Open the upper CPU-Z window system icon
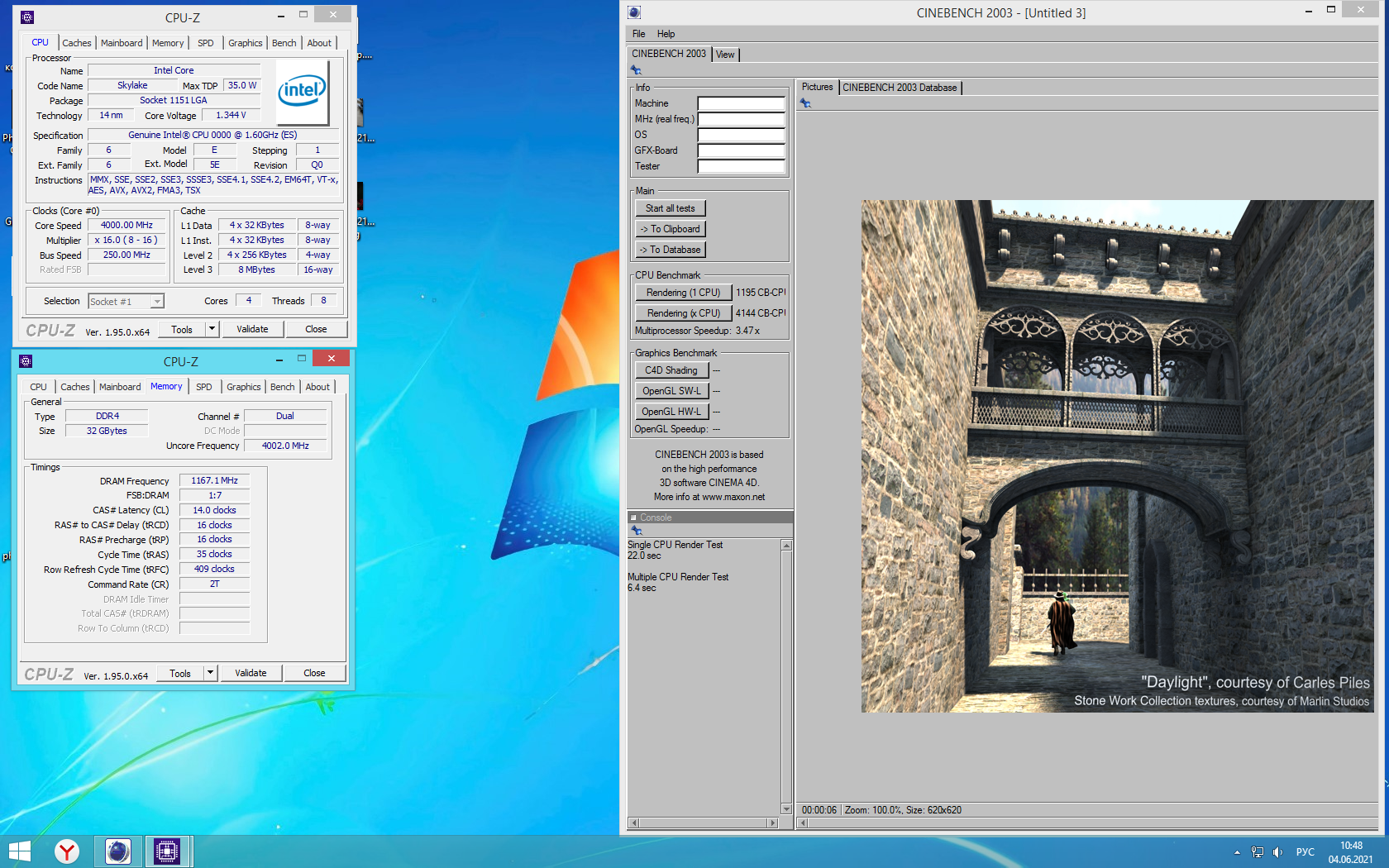The height and width of the screenshot is (868, 1389). (x=27, y=17)
